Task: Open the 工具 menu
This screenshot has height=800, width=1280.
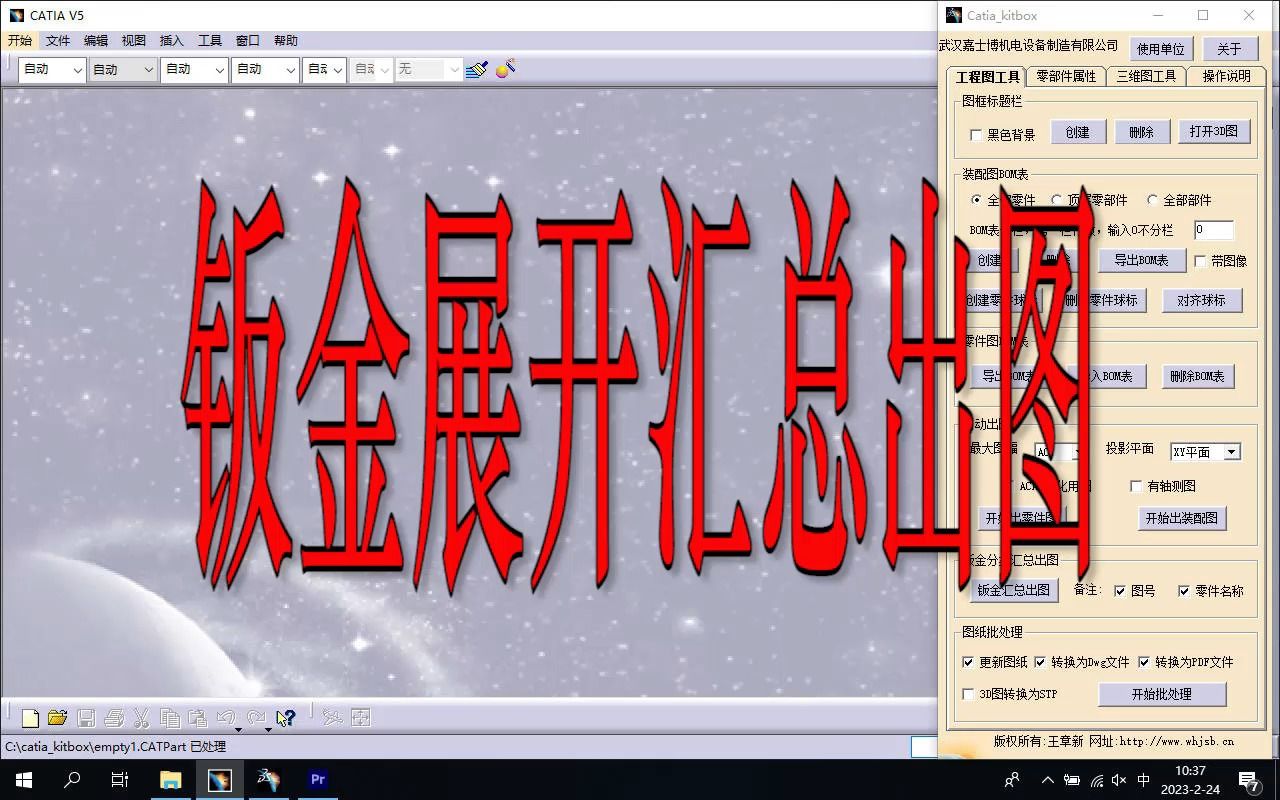Action: point(210,40)
